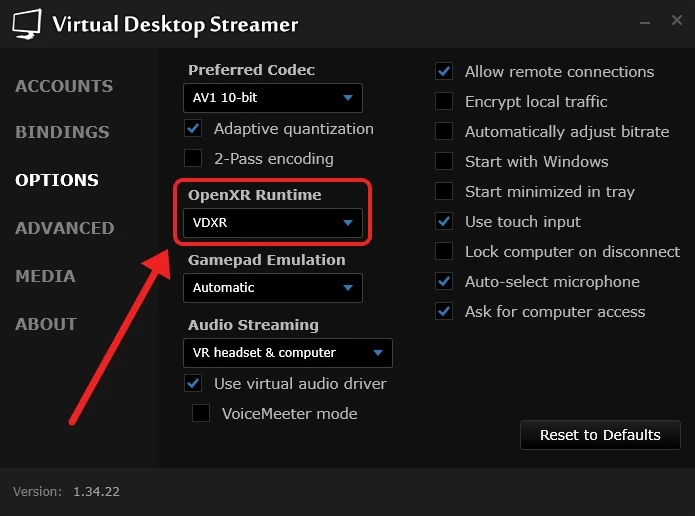This screenshot has width=695, height=516.
Task: Turn on Automatically adjust bitrate
Action: [444, 131]
